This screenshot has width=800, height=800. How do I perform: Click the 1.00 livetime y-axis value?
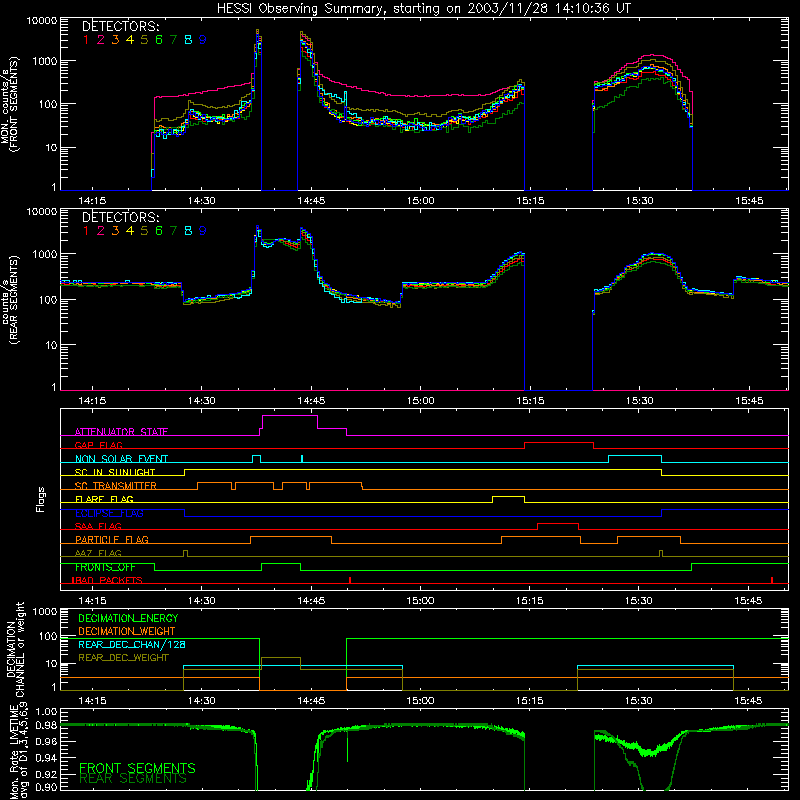47,712
